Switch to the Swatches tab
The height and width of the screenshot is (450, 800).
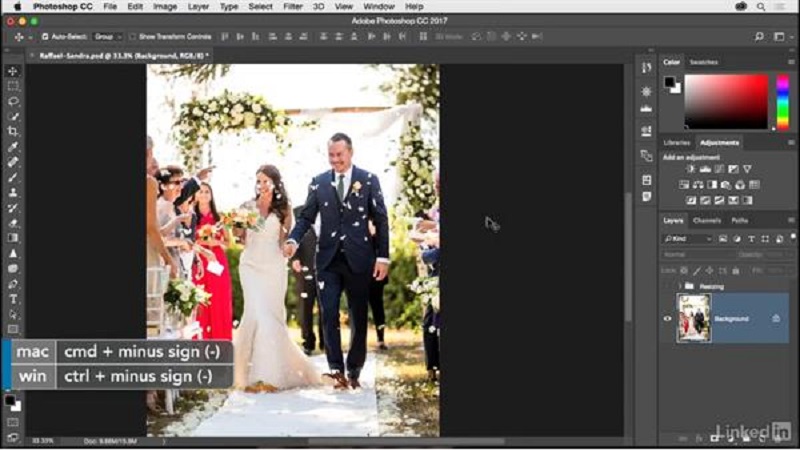tap(704, 62)
